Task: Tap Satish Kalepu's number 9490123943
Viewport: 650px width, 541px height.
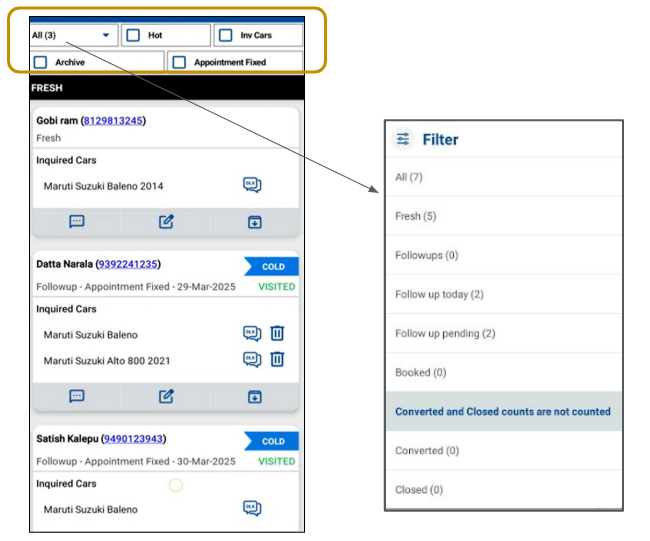Action: click(x=133, y=439)
